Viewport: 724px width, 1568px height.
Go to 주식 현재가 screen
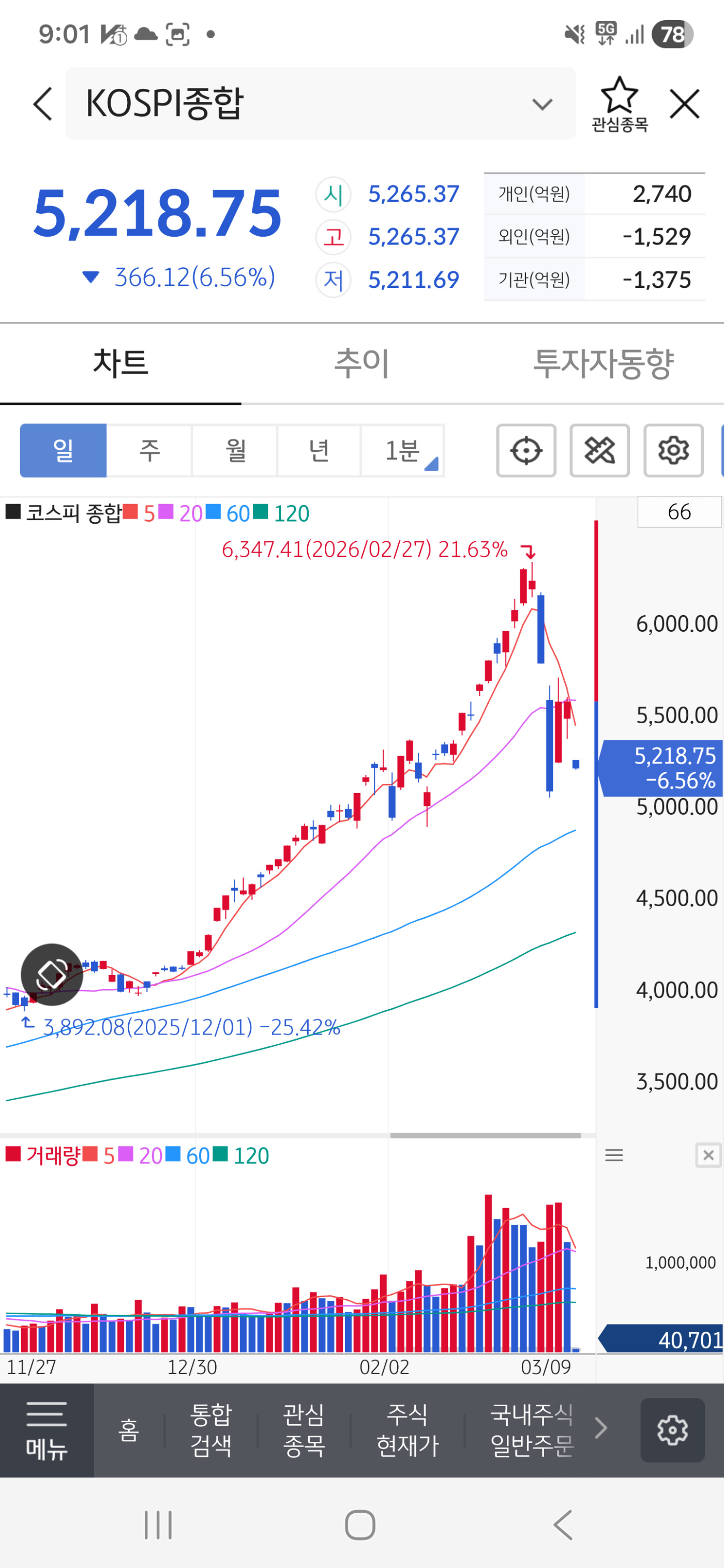tap(407, 1430)
